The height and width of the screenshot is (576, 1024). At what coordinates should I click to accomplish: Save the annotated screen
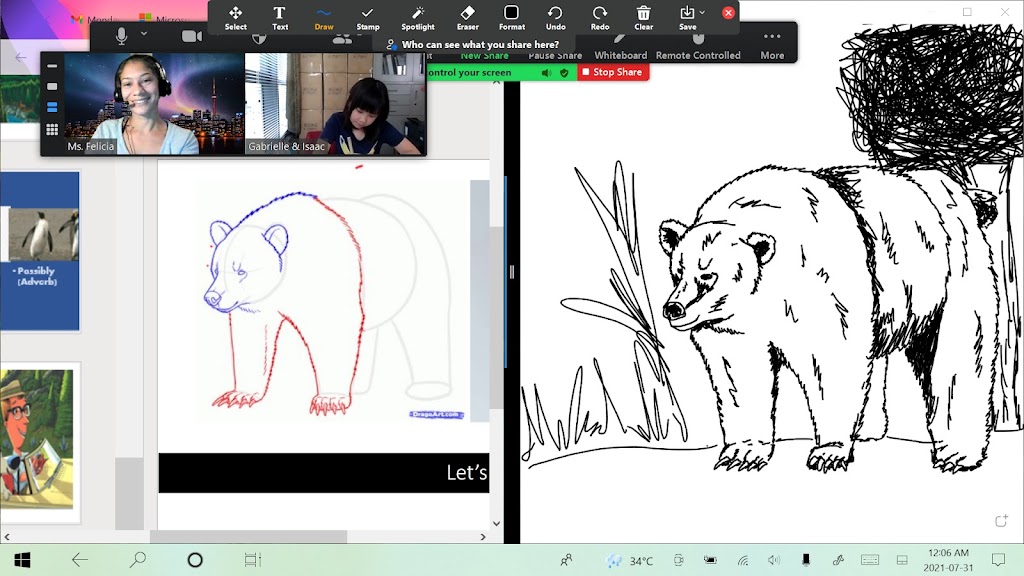[x=687, y=18]
